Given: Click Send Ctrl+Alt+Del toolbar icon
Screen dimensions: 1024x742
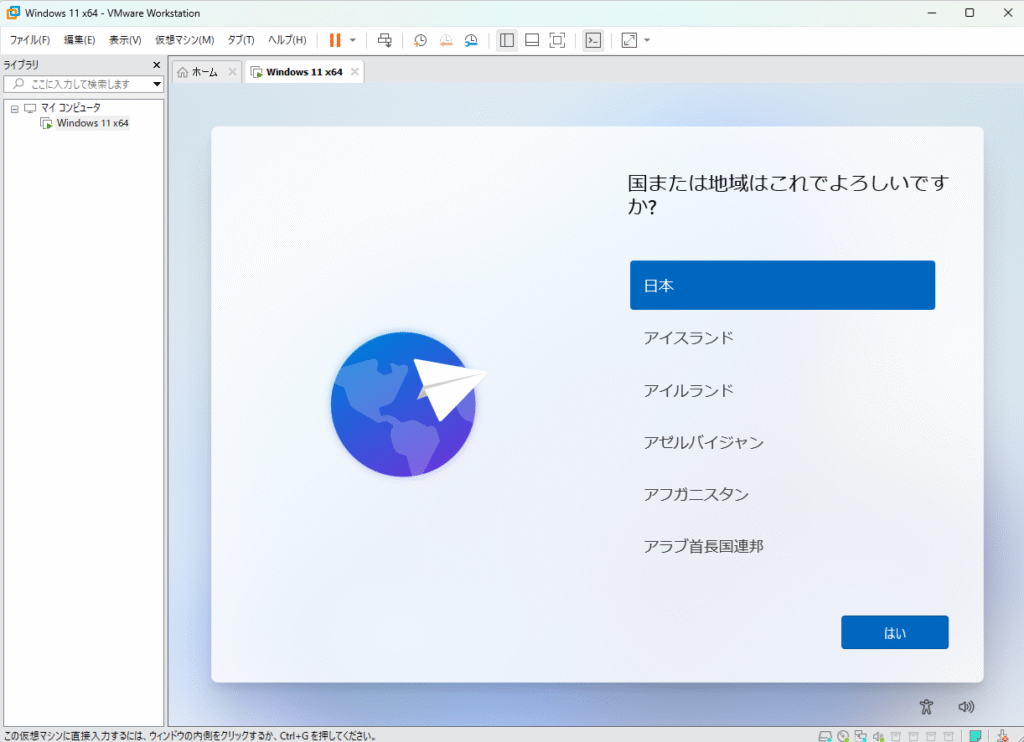Looking at the screenshot, I should pyautogui.click(x=385, y=40).
